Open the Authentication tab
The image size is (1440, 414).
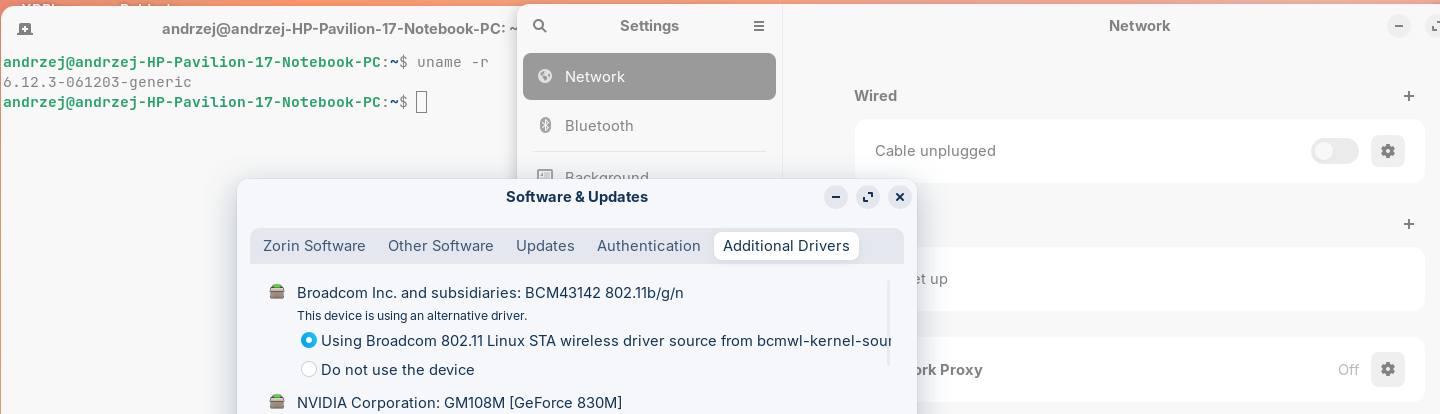pyautogui.click(x=649, y=246)
